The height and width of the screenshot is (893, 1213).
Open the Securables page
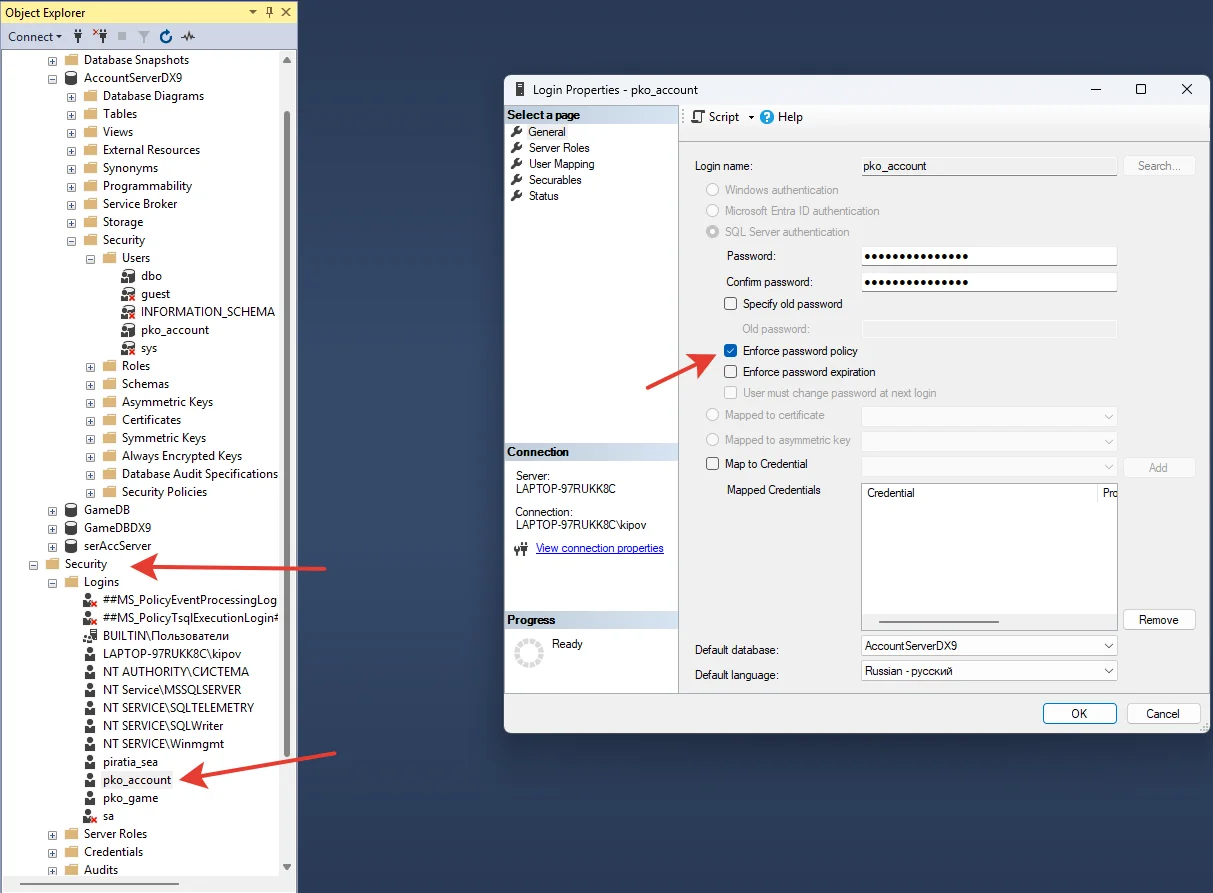pyautogui.click(x=555, y=180)
